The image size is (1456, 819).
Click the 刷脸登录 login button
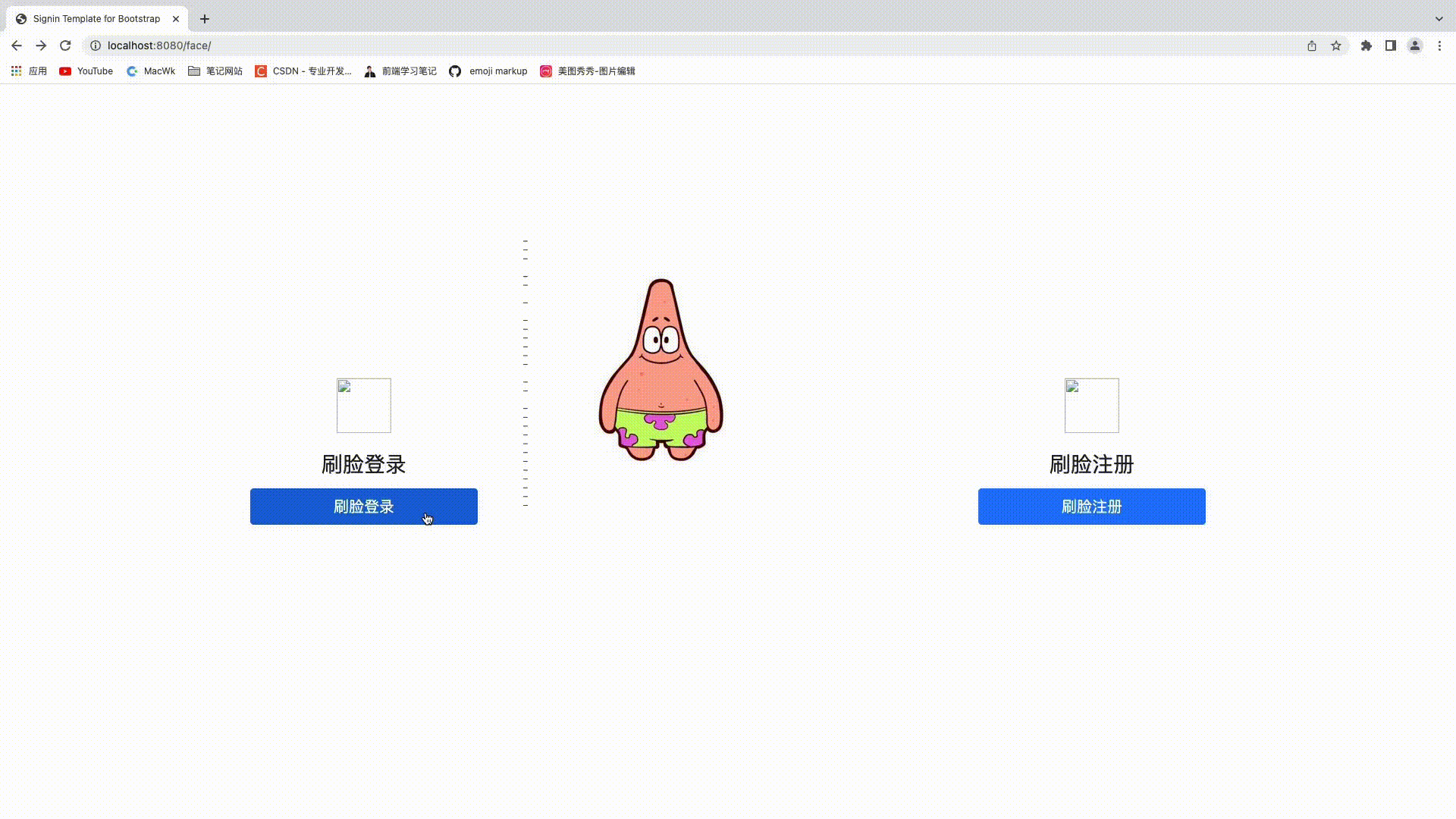click(363, 507)
